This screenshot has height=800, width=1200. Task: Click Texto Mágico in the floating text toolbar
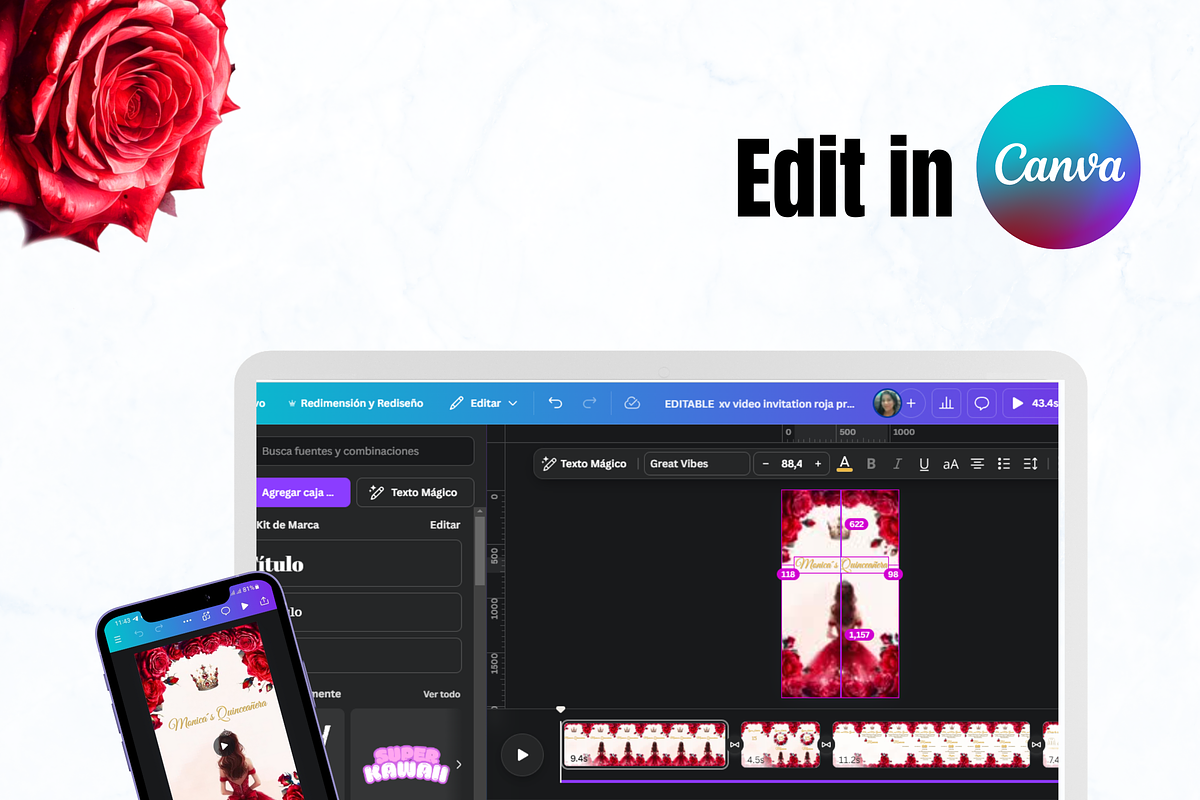[x=585, y=463]
